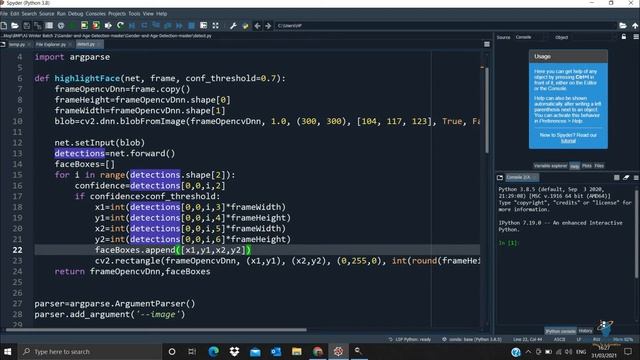Click the Help Object input field
Image resolution: width=640 pixels, height=360 pixels.
[x=592, y=37]
